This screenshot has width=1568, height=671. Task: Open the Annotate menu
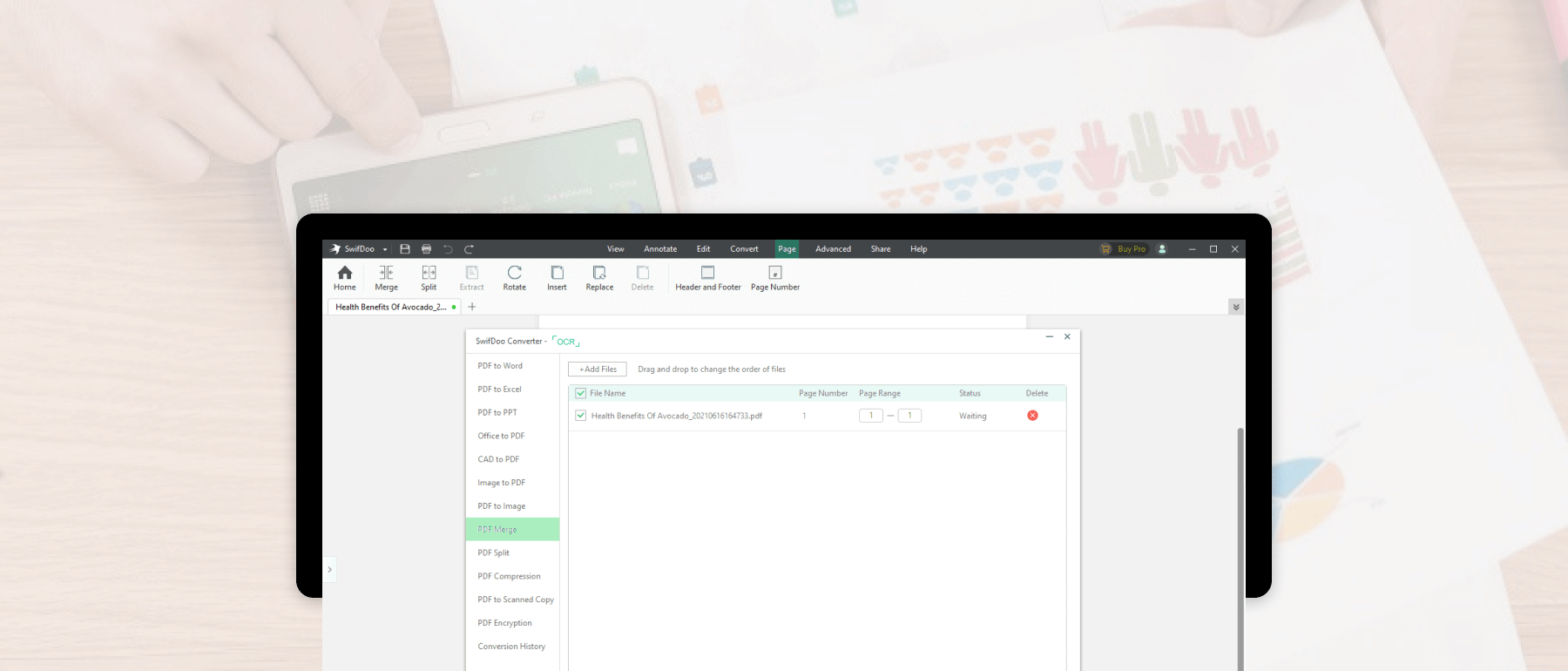coord(660,249)
